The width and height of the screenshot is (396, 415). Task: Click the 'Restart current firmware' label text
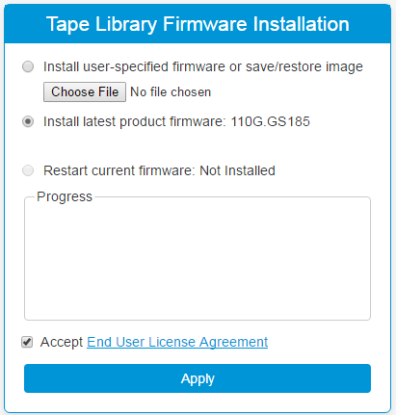coord(119,171)
